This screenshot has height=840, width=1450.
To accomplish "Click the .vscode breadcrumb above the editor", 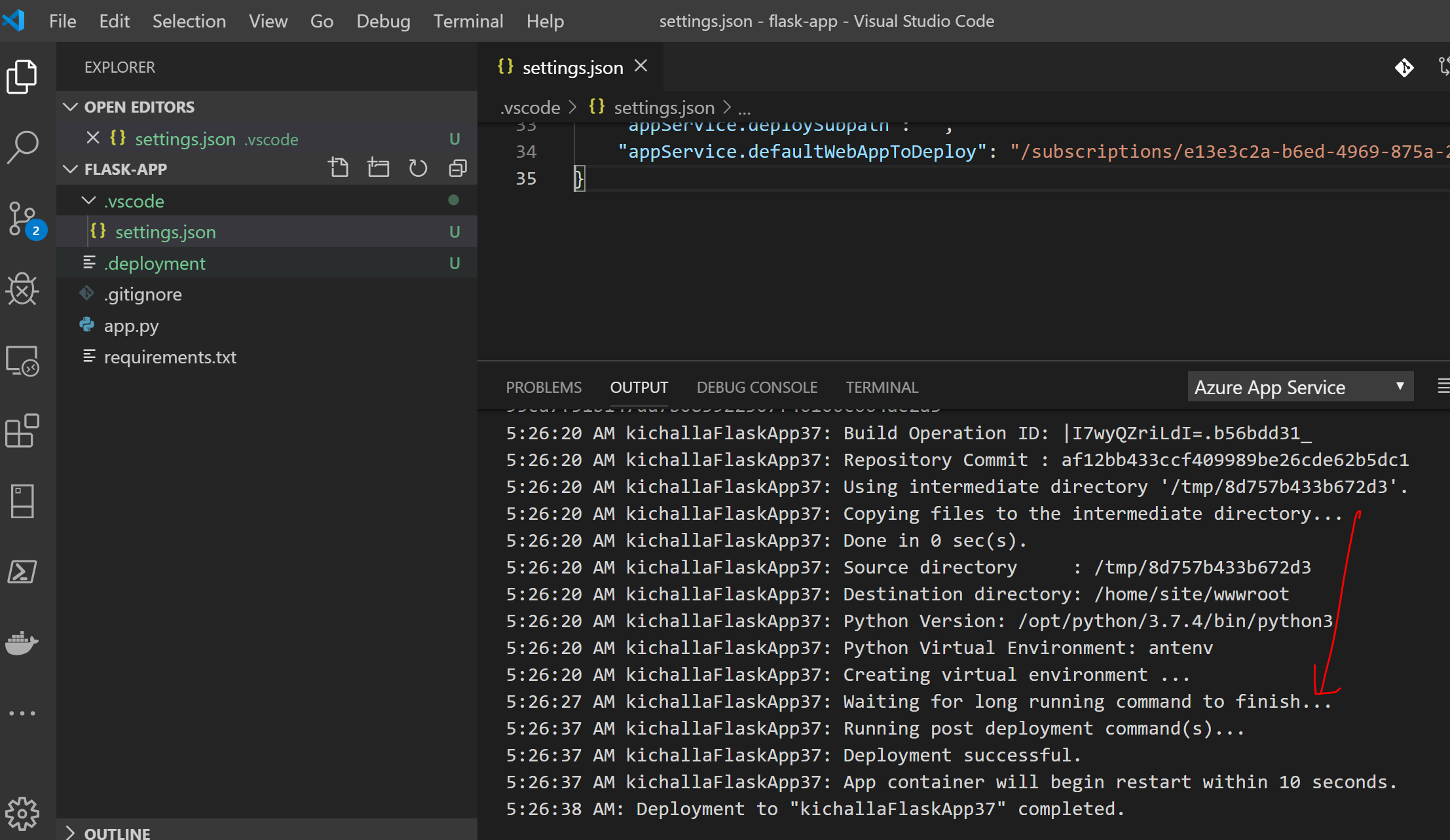I will point(529,107).
